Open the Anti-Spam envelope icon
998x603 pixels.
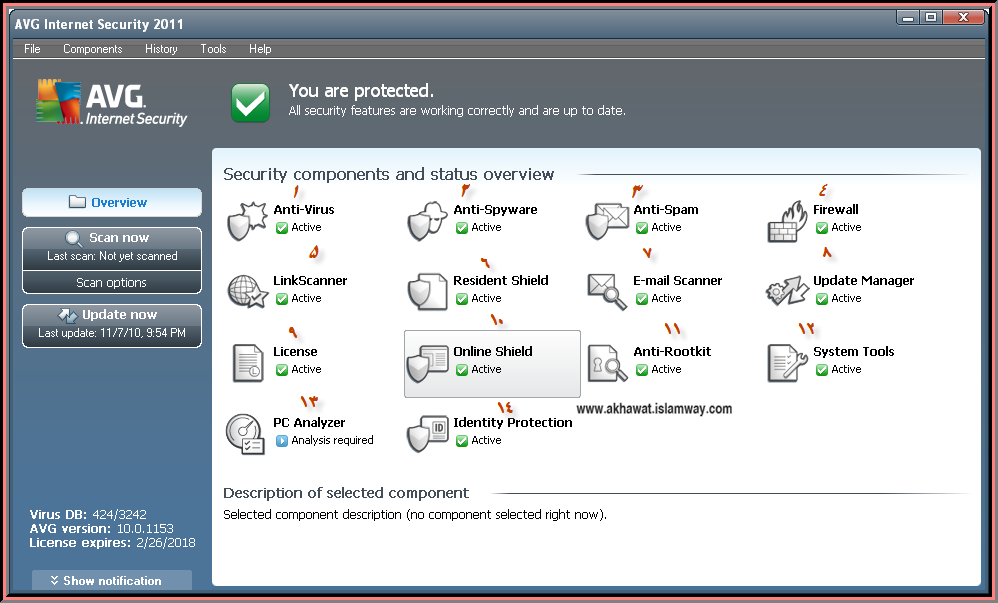(607, 221)
